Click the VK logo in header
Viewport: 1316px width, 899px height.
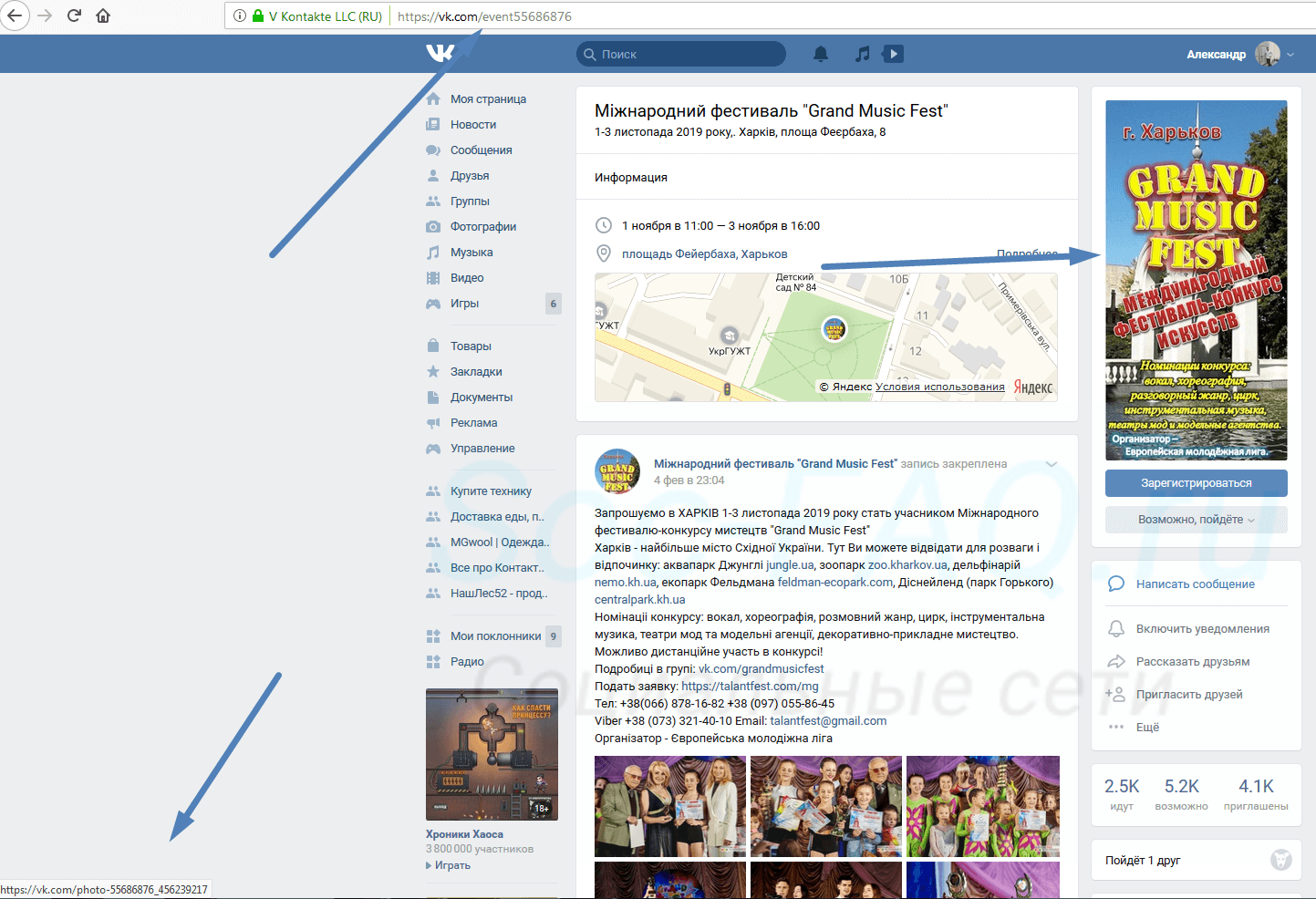440,54
